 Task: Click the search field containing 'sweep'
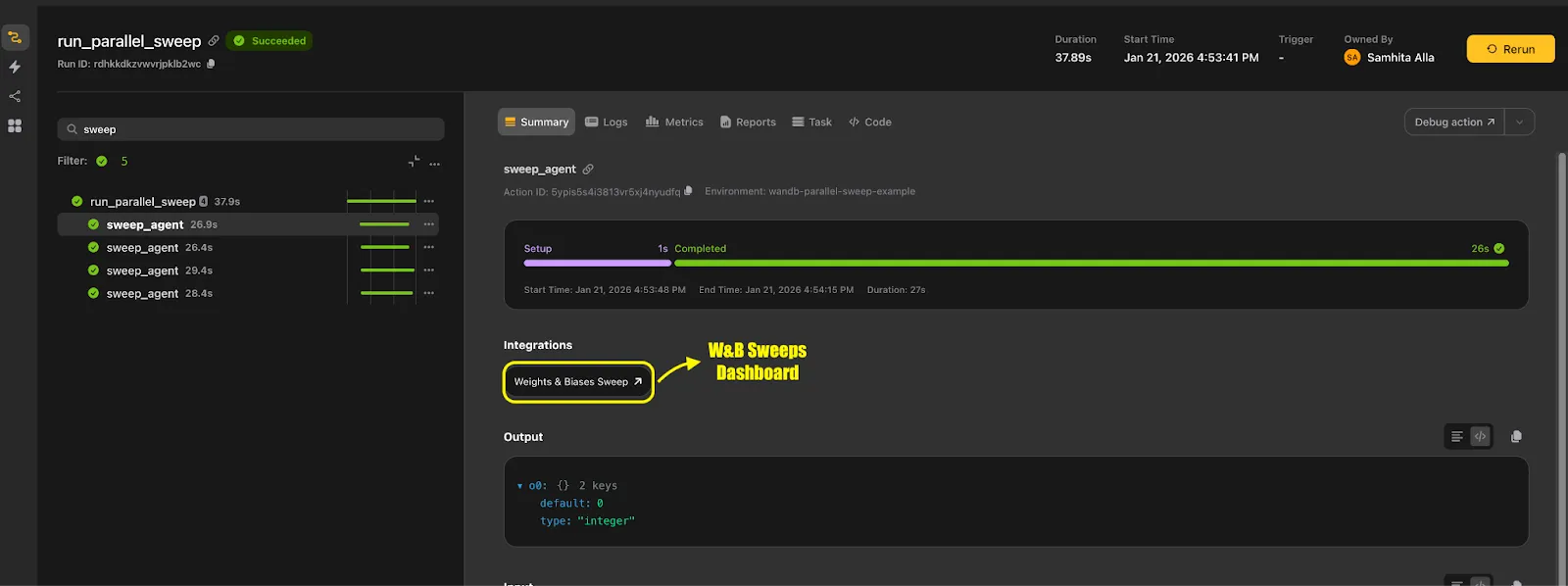[251, 129]
